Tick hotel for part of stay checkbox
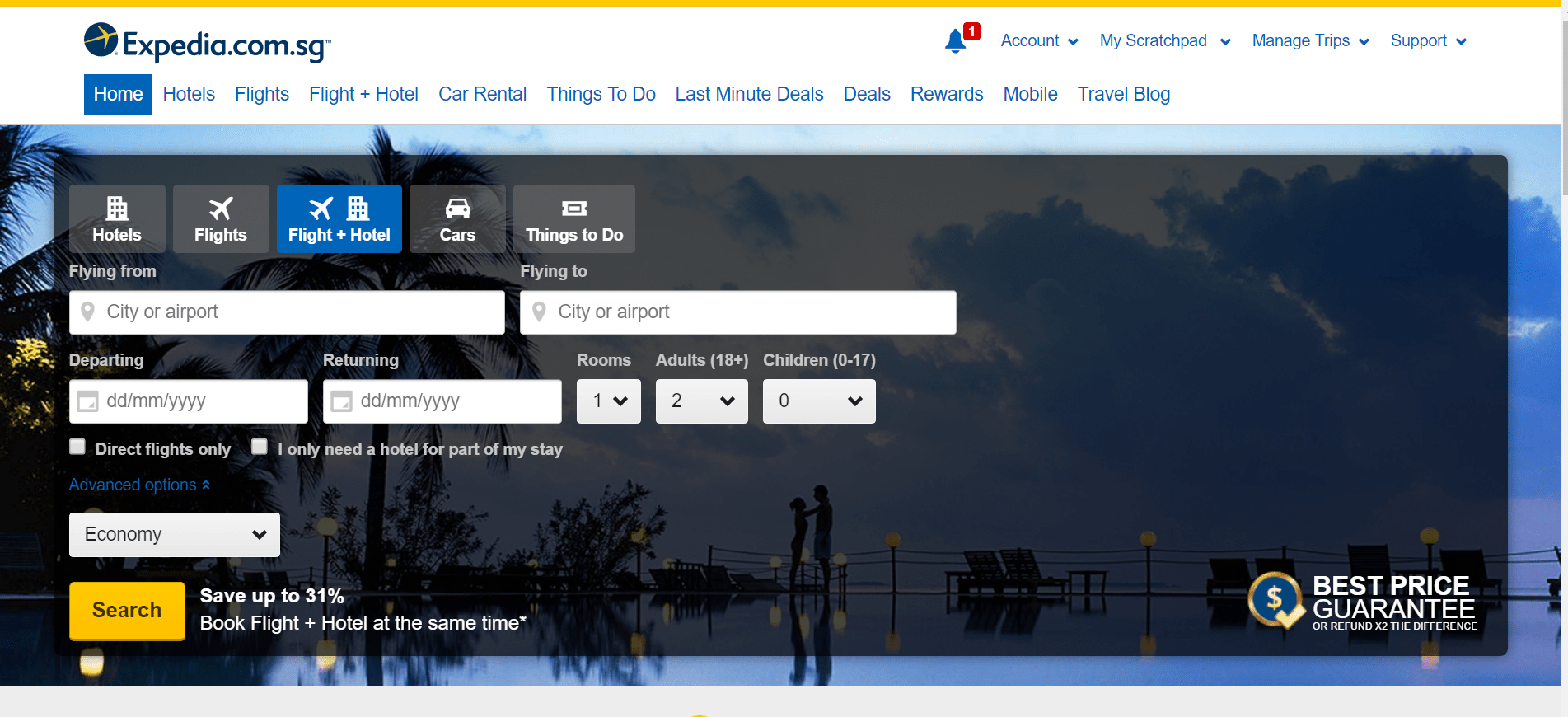The height and width of the screenshot is (717, 1568). [x=260, y=447]
